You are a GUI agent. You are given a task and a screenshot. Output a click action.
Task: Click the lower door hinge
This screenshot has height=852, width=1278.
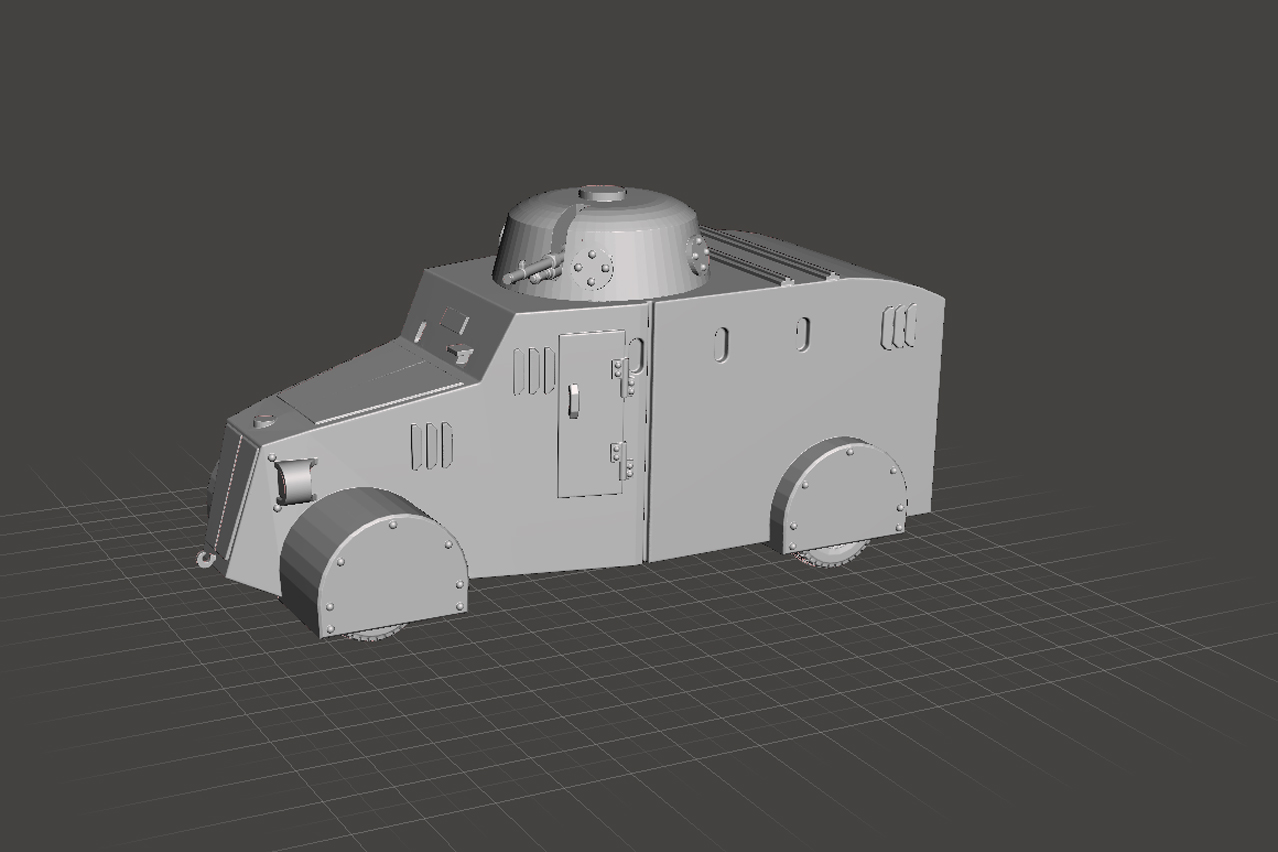(x=620, y=458)
